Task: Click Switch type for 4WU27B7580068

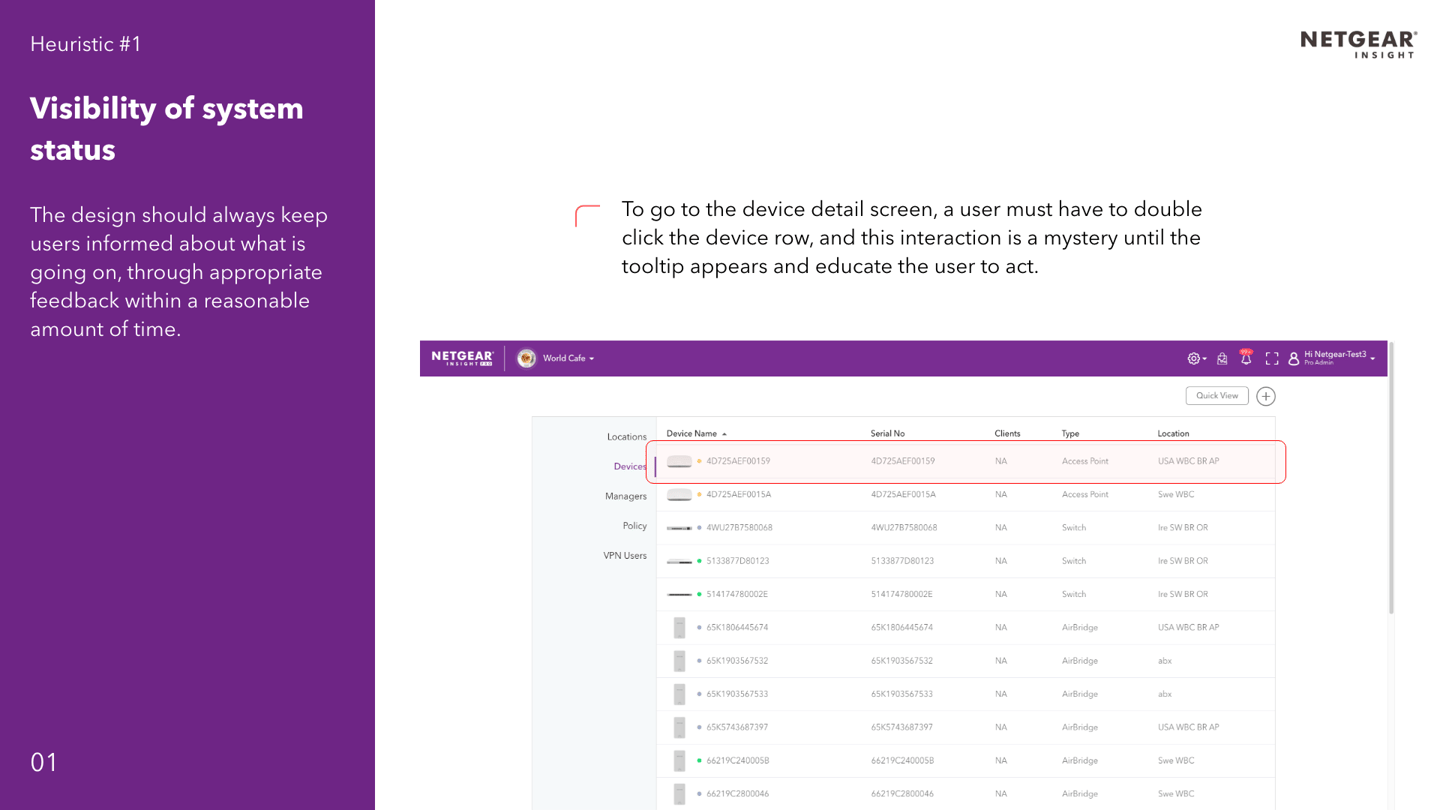Action: [1074, 528]
